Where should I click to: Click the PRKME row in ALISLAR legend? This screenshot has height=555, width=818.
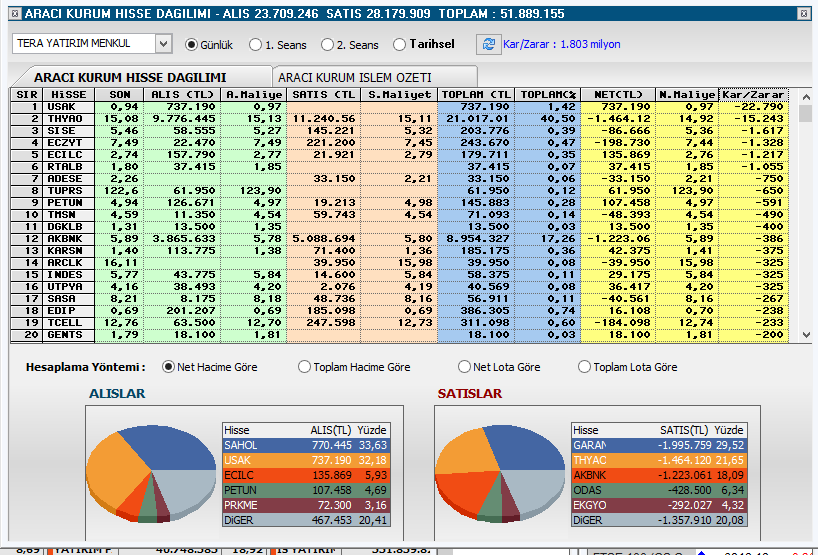tap(306, 505)
